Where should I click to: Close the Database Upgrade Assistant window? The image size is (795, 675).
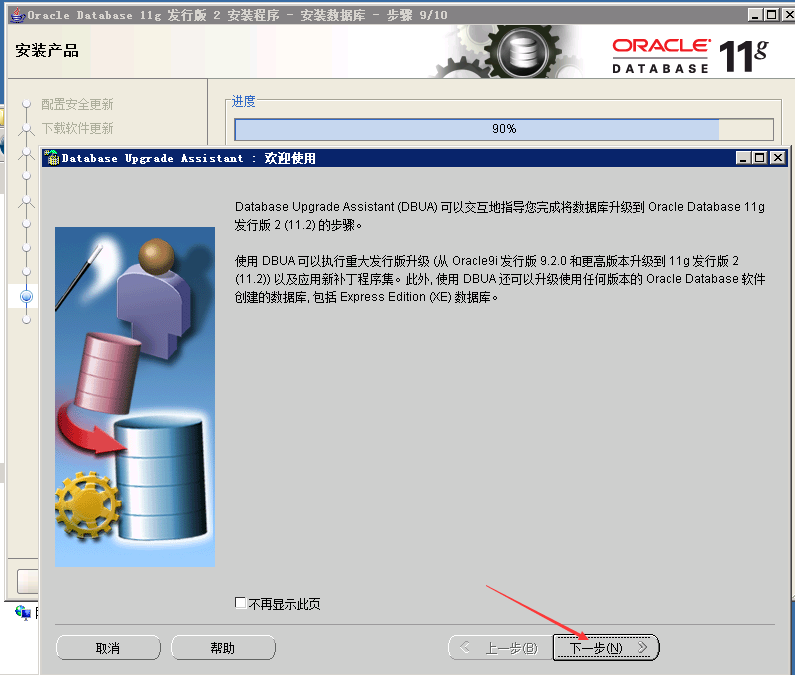pos(777,158)
